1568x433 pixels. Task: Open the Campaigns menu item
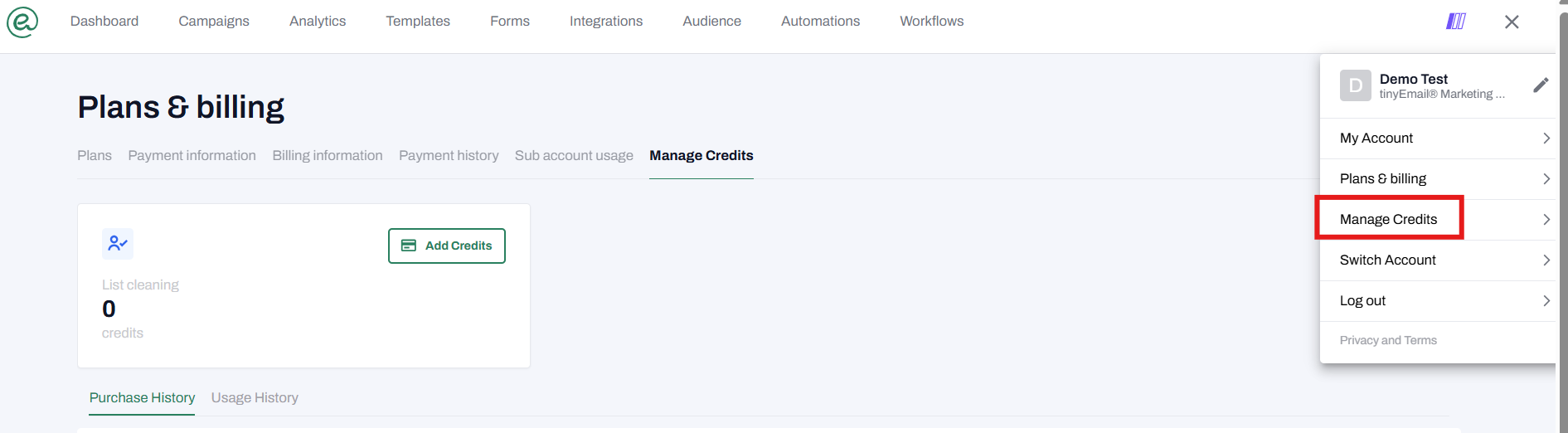pos(214,22)
